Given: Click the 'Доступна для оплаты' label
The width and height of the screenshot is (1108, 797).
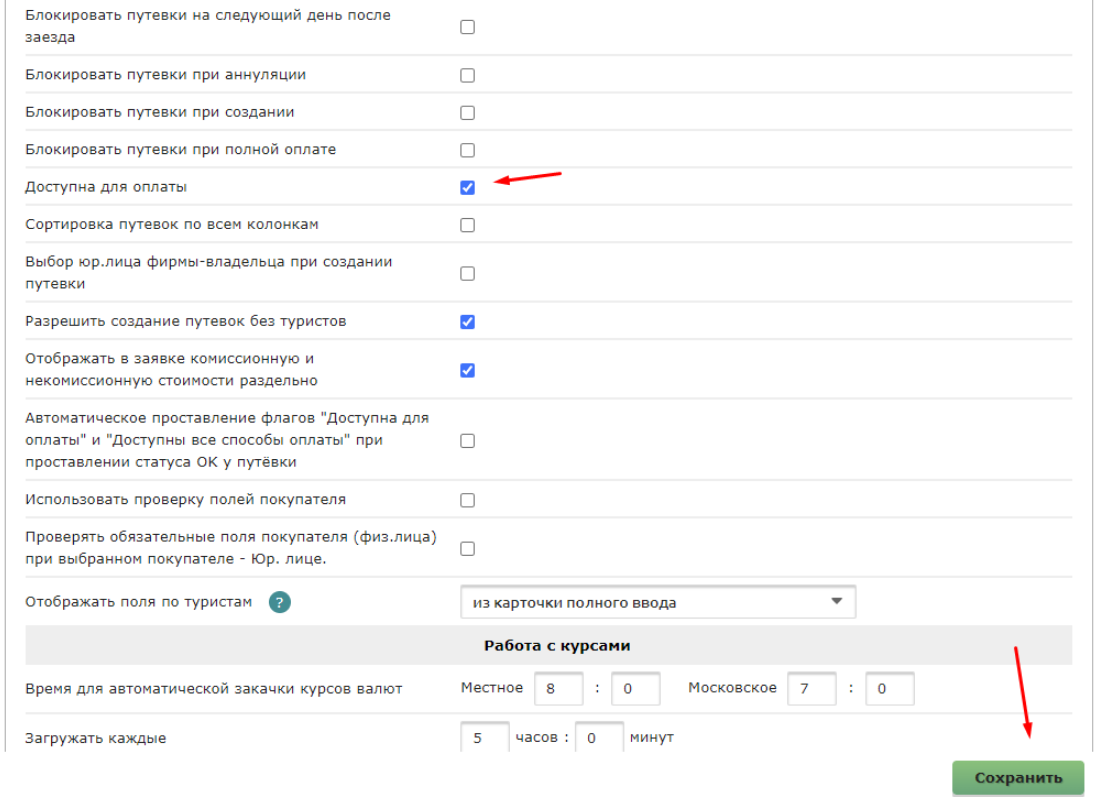Looking at the screenshot, I should tap(106, 187).
